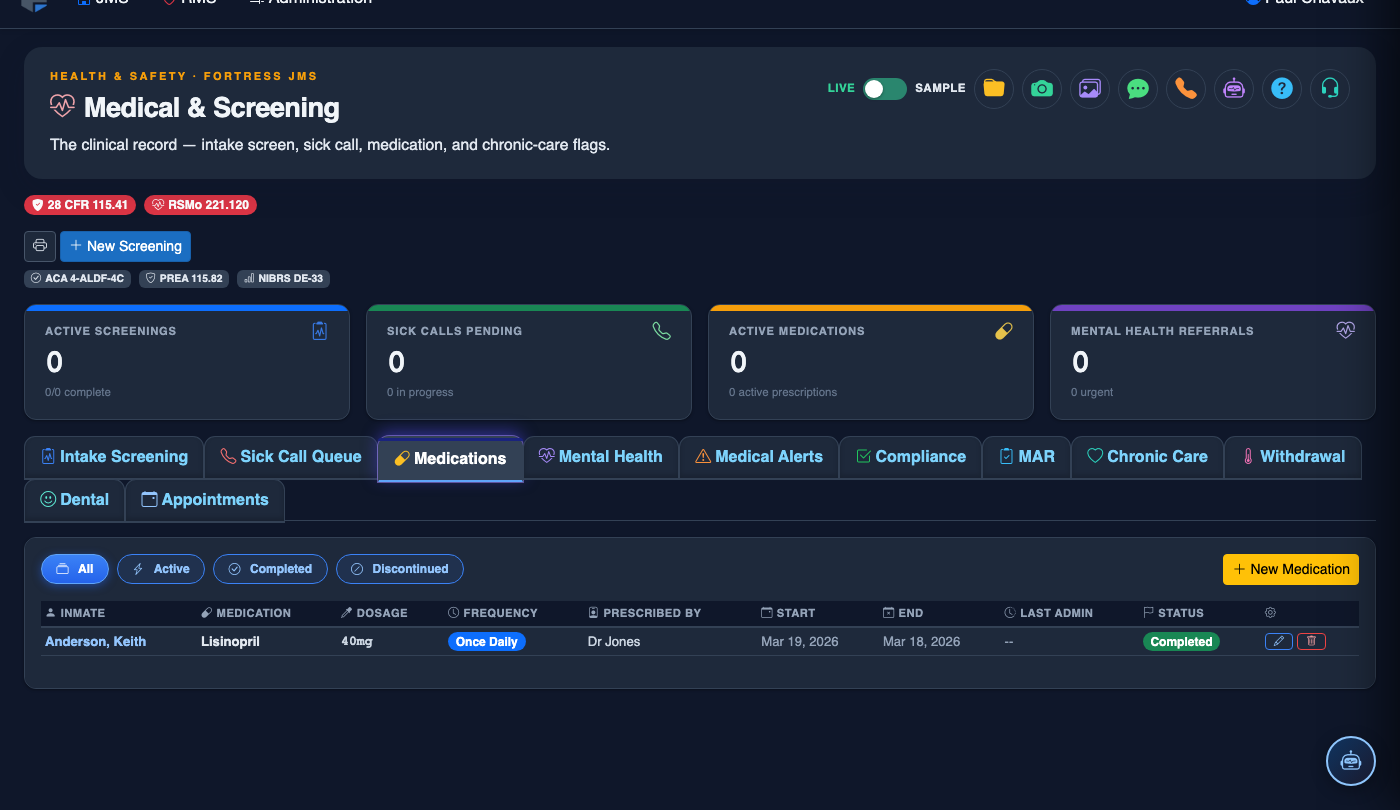Show only Completed medications
The image size is (1400, 810).
click(270, 569)
